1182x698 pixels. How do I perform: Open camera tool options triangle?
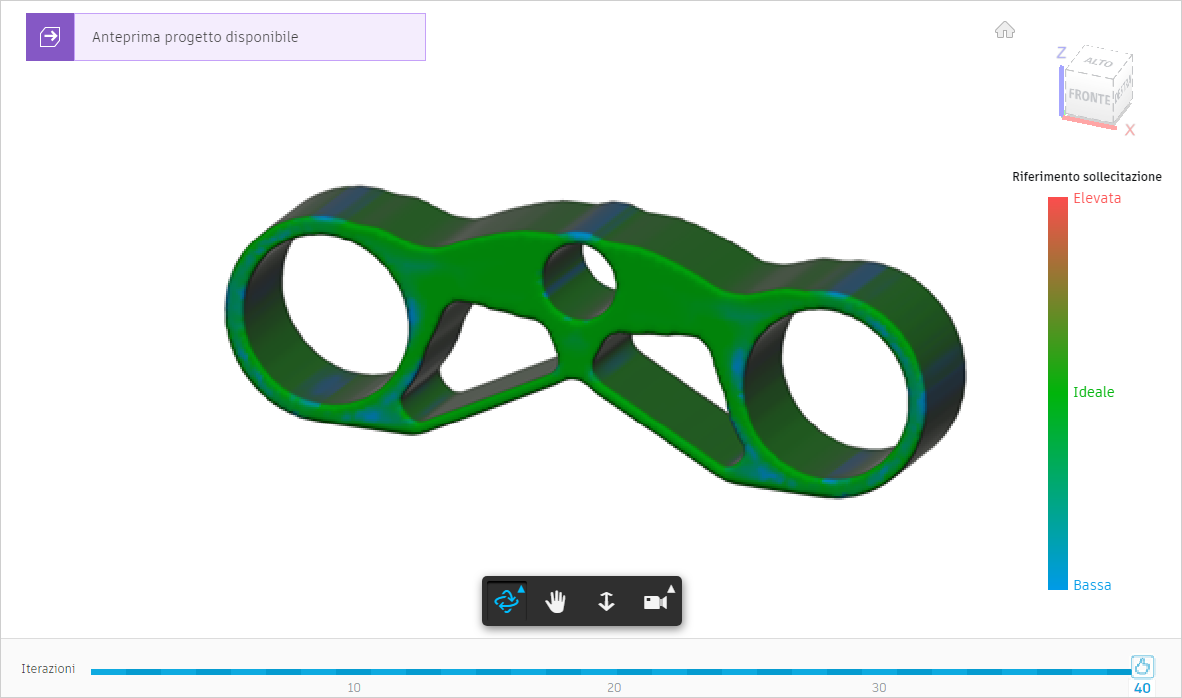pos(671,589)
